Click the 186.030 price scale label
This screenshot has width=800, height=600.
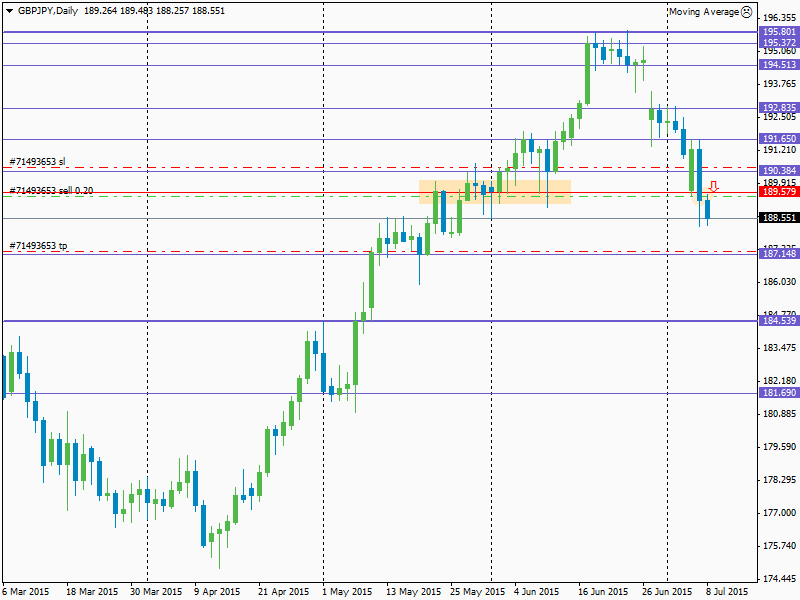tap(779, 282)
